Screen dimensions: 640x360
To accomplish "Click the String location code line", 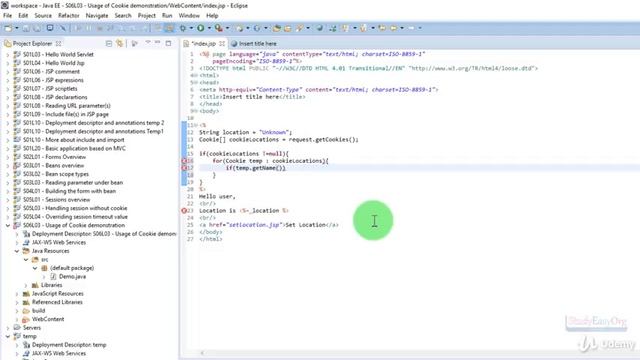I will click(x=246, y=132).
